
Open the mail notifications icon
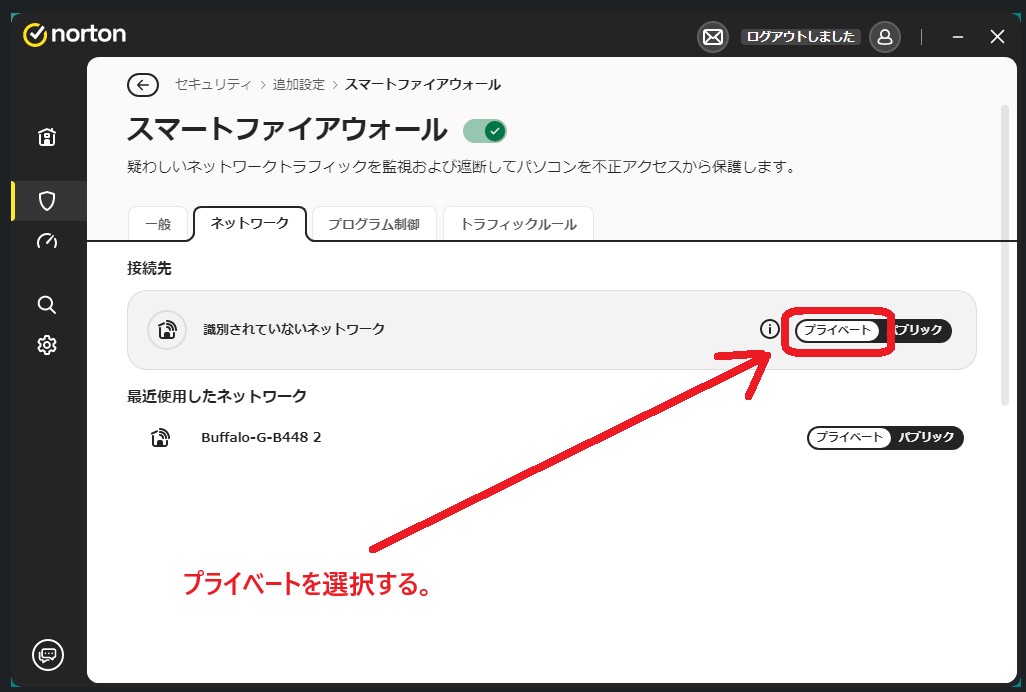click(712, 37)
